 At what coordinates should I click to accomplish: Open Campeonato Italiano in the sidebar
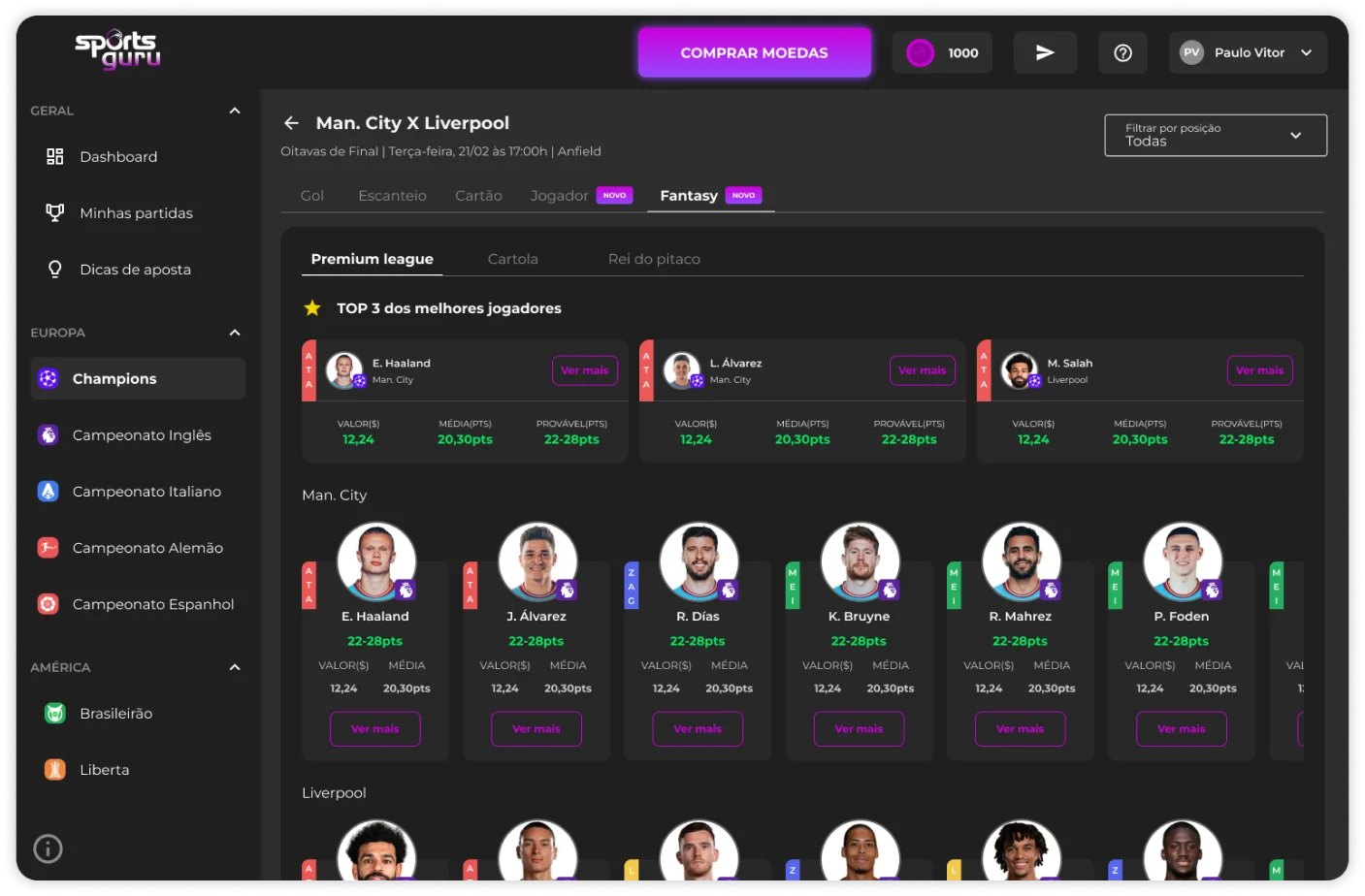pos(138,491)
